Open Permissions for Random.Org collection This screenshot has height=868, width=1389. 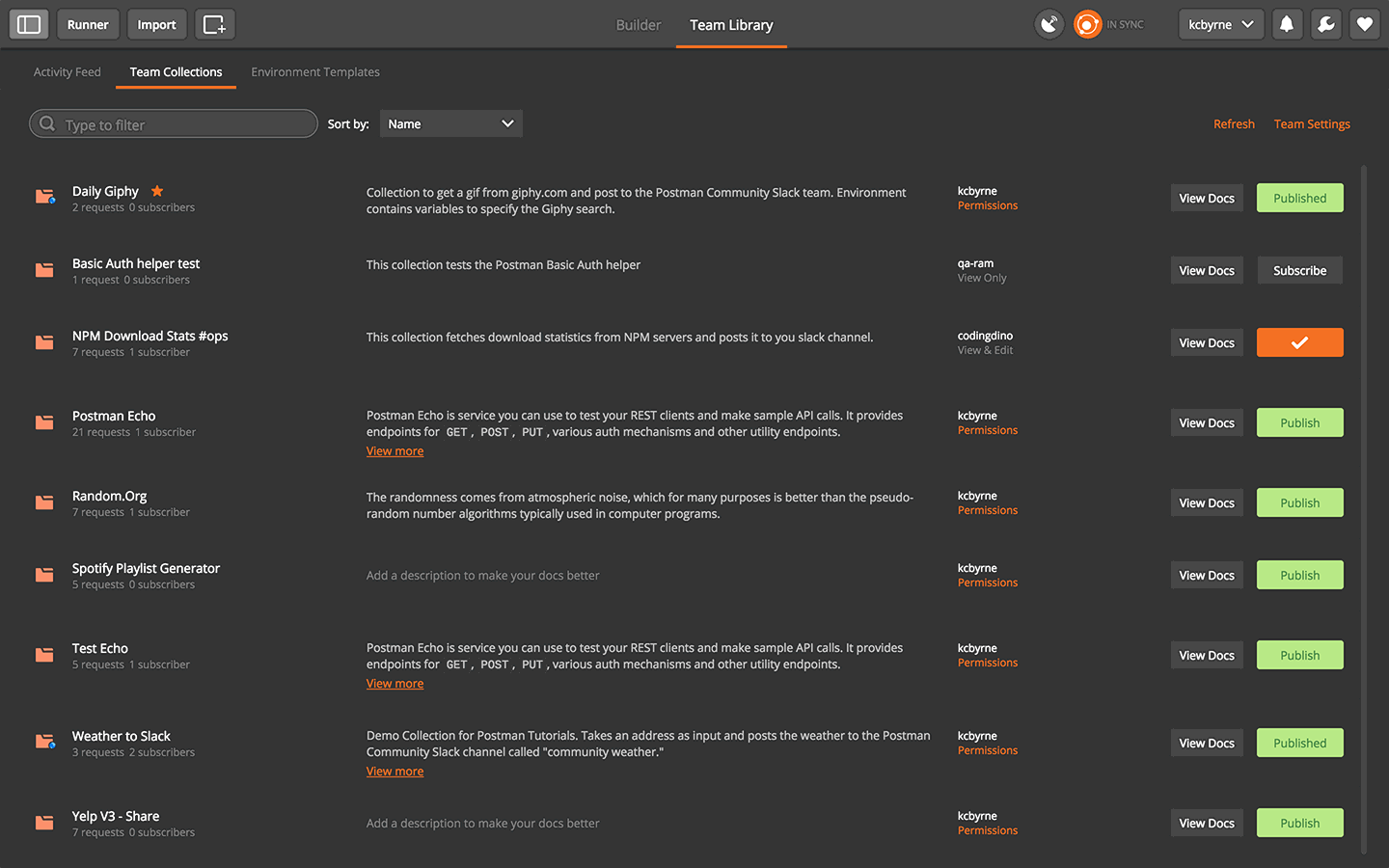click(987, 509)
